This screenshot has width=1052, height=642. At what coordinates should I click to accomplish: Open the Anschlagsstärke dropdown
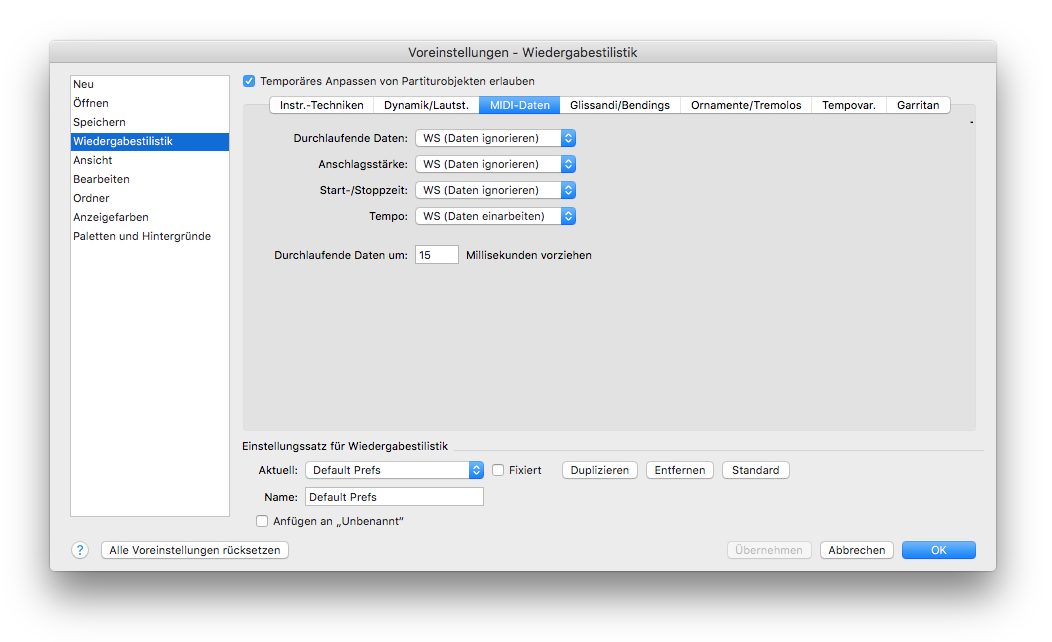[495, 164]
